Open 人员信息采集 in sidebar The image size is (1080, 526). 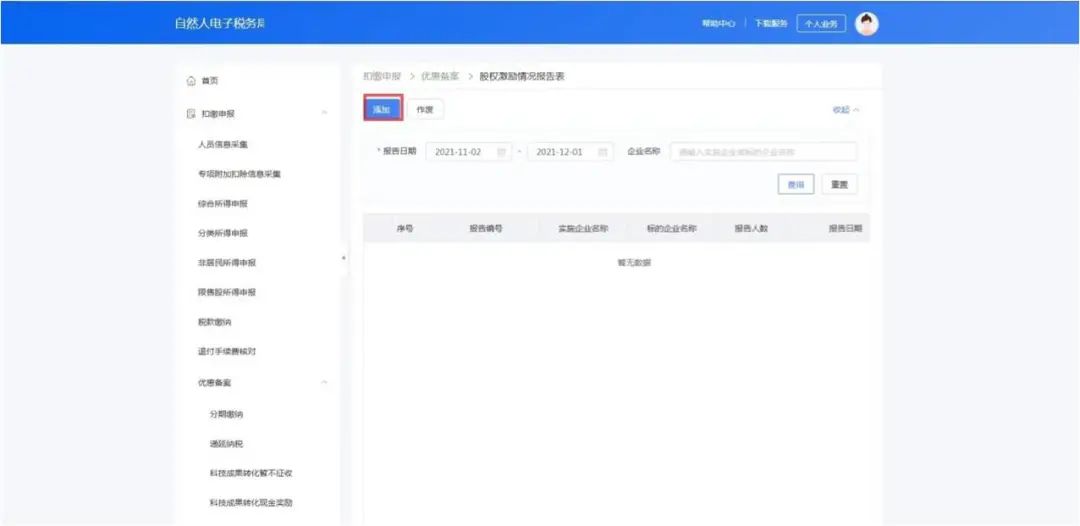222,145
